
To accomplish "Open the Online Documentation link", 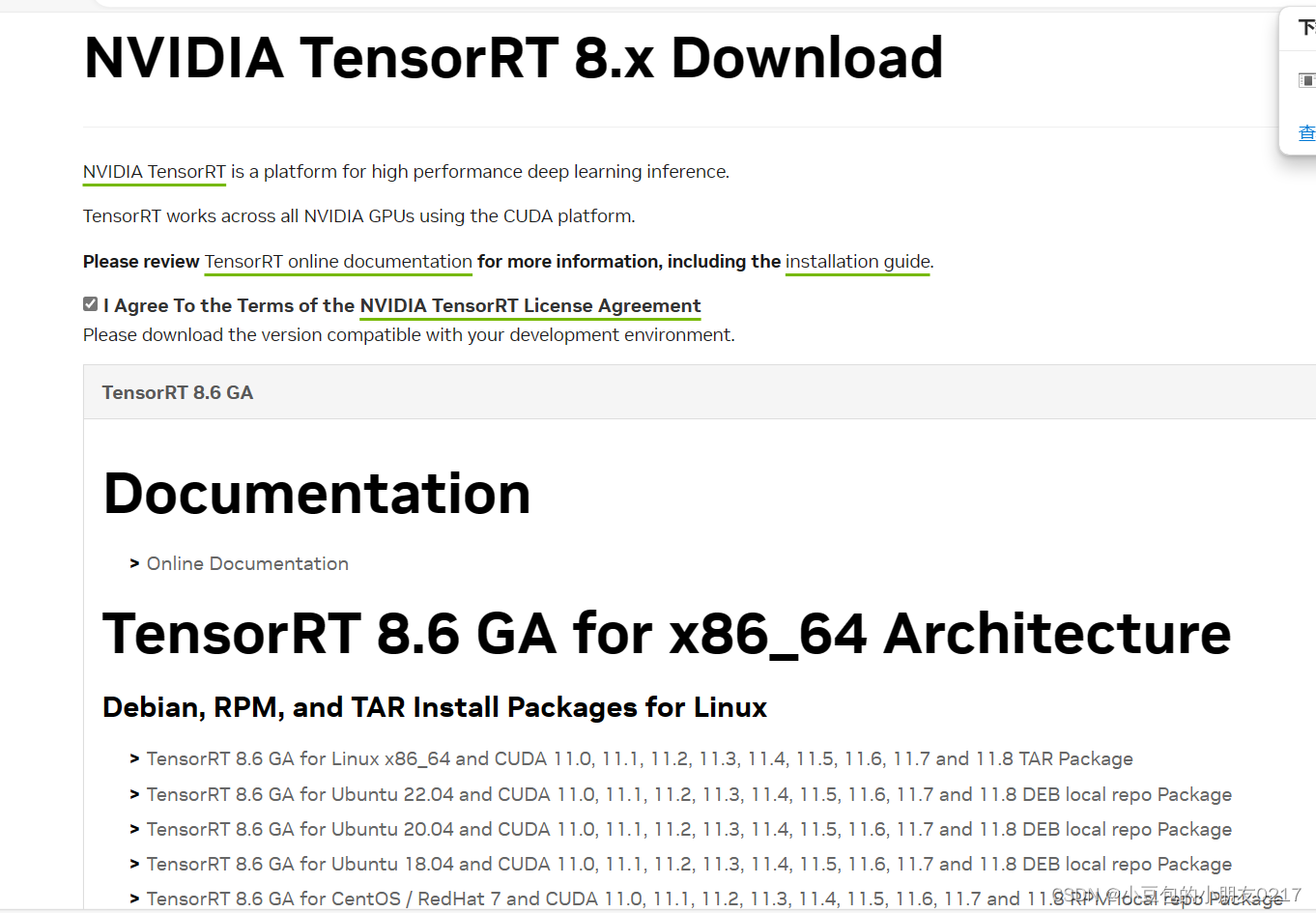I will click(247, 564).
